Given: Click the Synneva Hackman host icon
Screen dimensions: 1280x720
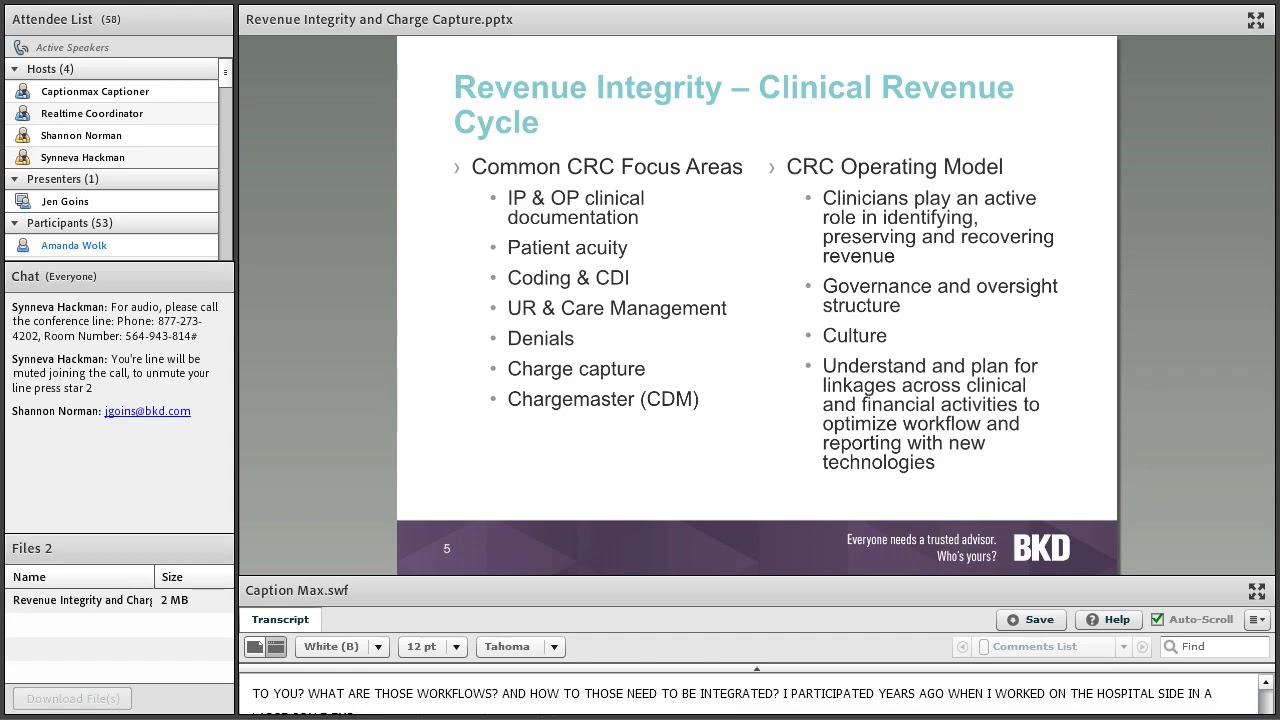Looking at the screenshot, I should pos(23,157).
